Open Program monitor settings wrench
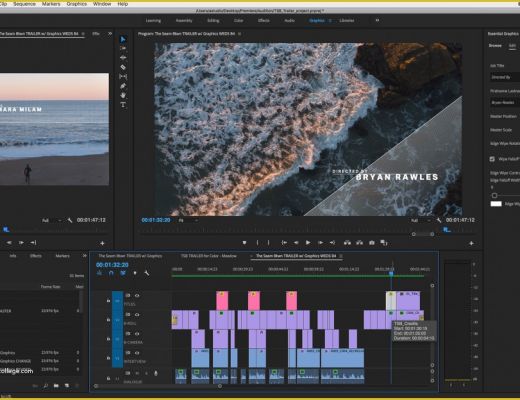The image size is (520, 400). pyautogui.click(x=439, y=220)
